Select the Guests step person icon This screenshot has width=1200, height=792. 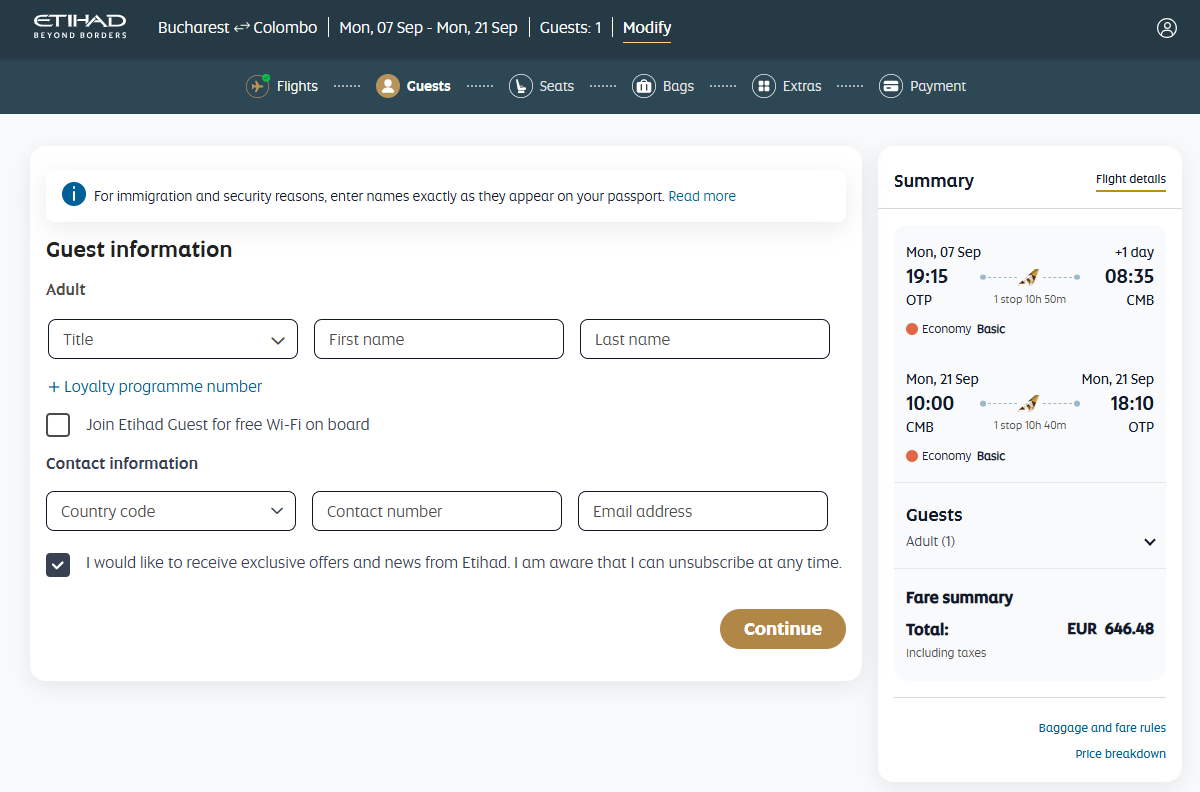388,86
